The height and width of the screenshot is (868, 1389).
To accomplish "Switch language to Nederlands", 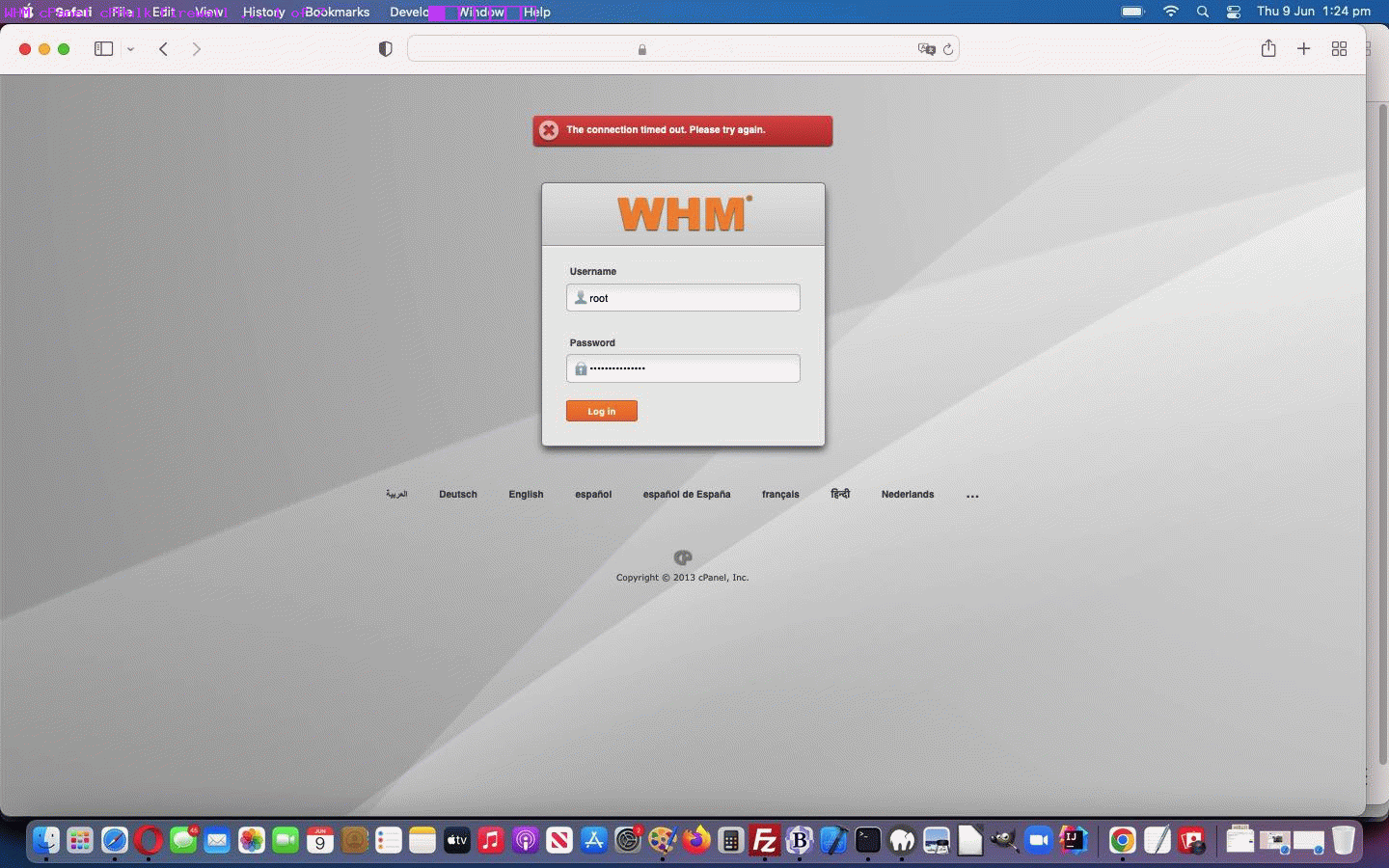I will tap(908, 494).
